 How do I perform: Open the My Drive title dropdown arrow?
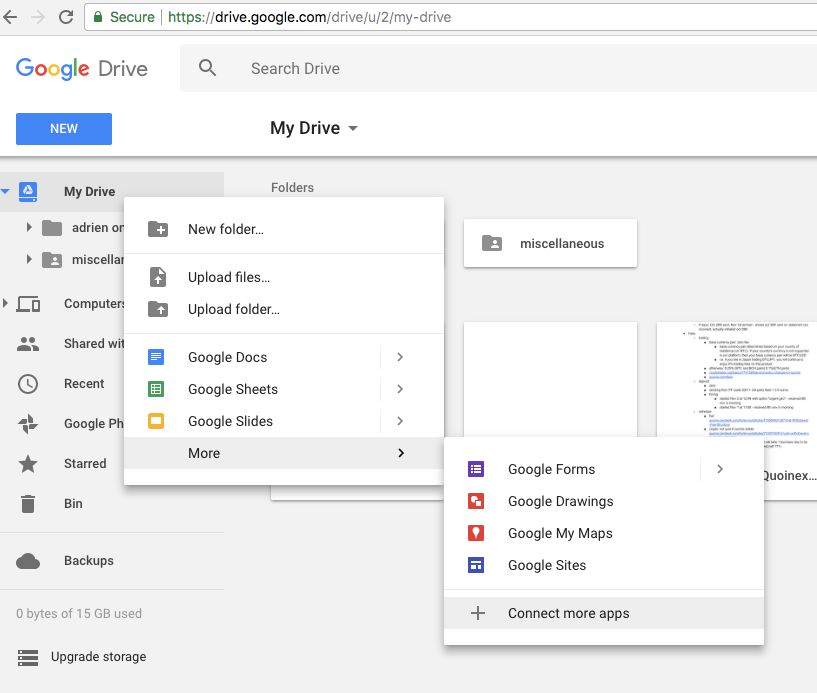[353, 128]
